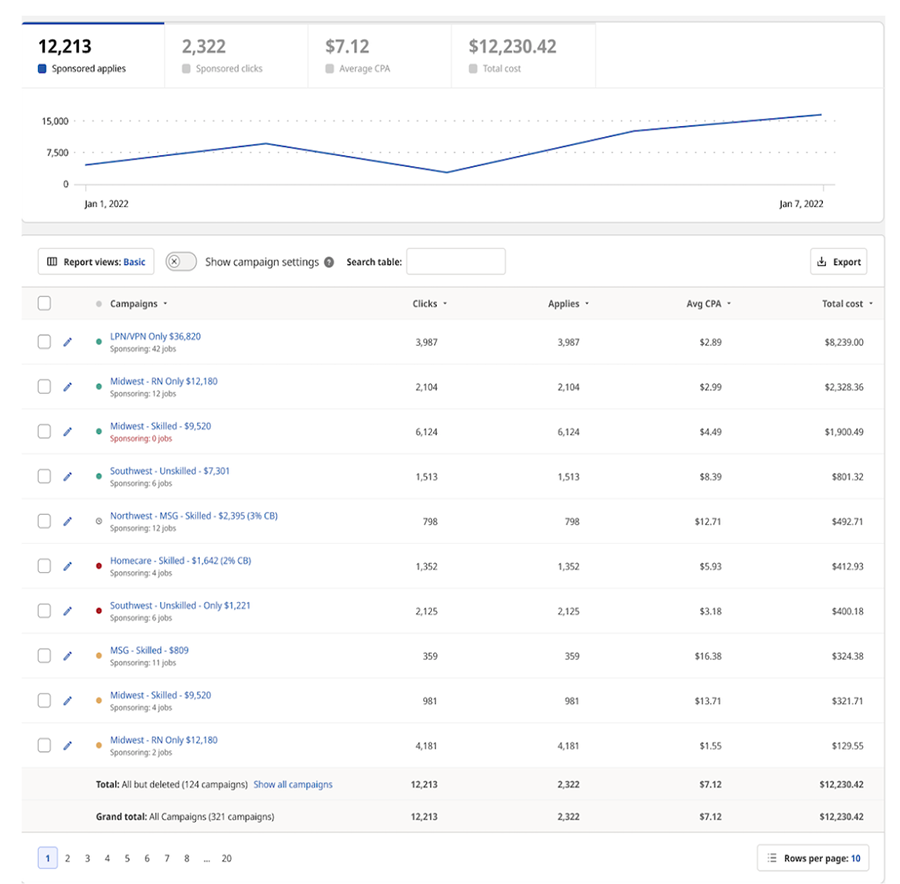The image size is (900, 884).
Task: Click the $16.38 Avg CPA value
Action: click(x=708, y=656)
